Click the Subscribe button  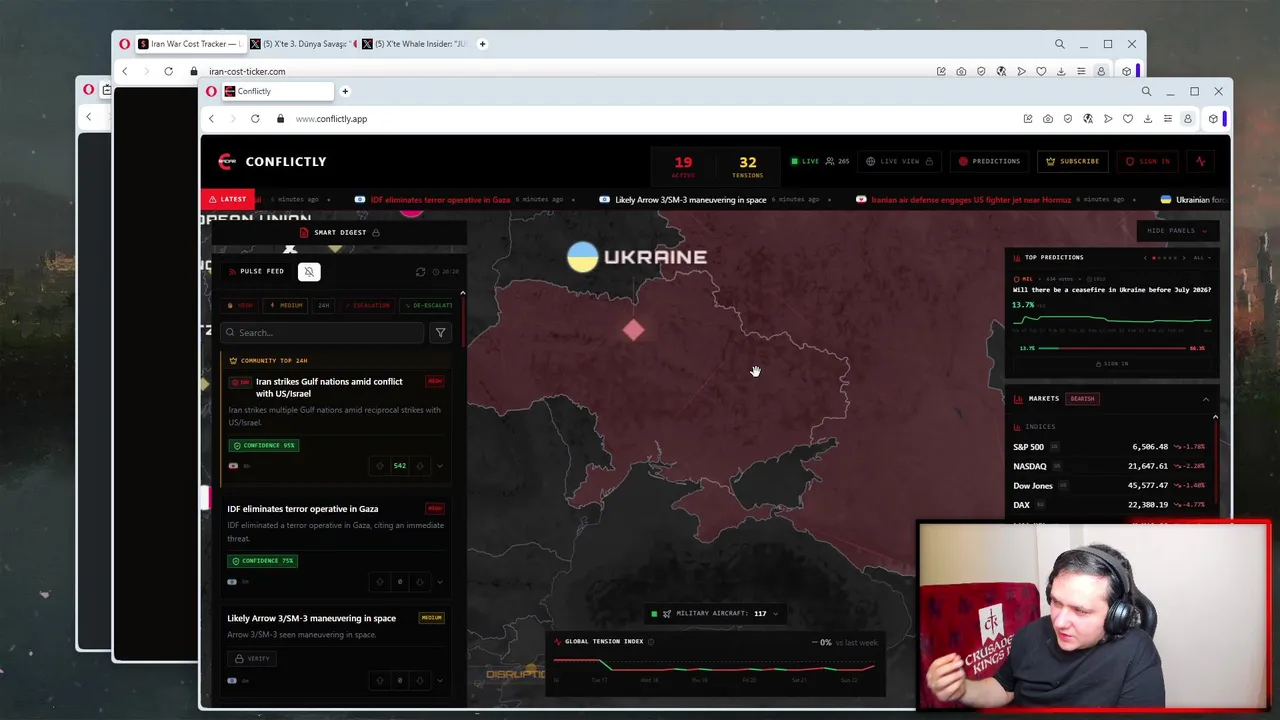point(1072,161)
